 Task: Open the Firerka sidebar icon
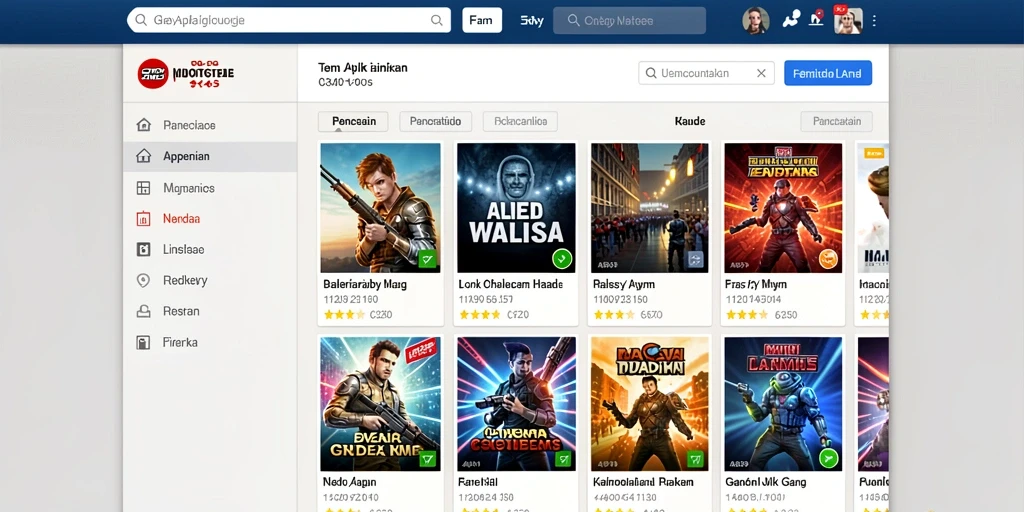pos(143,342)
